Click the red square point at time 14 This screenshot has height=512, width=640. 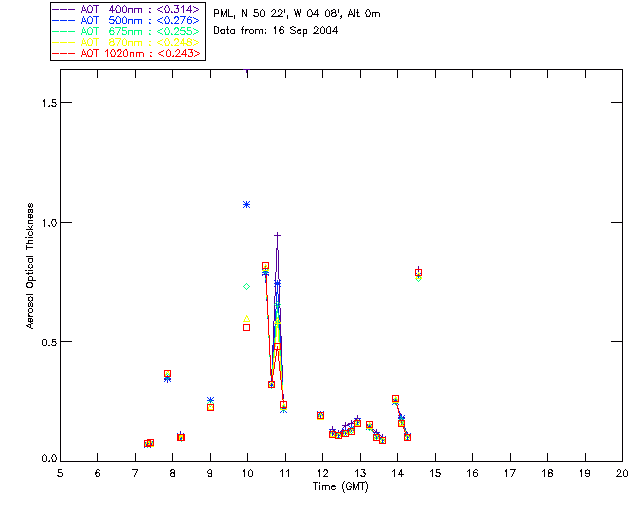pyautogui.click(x=396, y=398)
